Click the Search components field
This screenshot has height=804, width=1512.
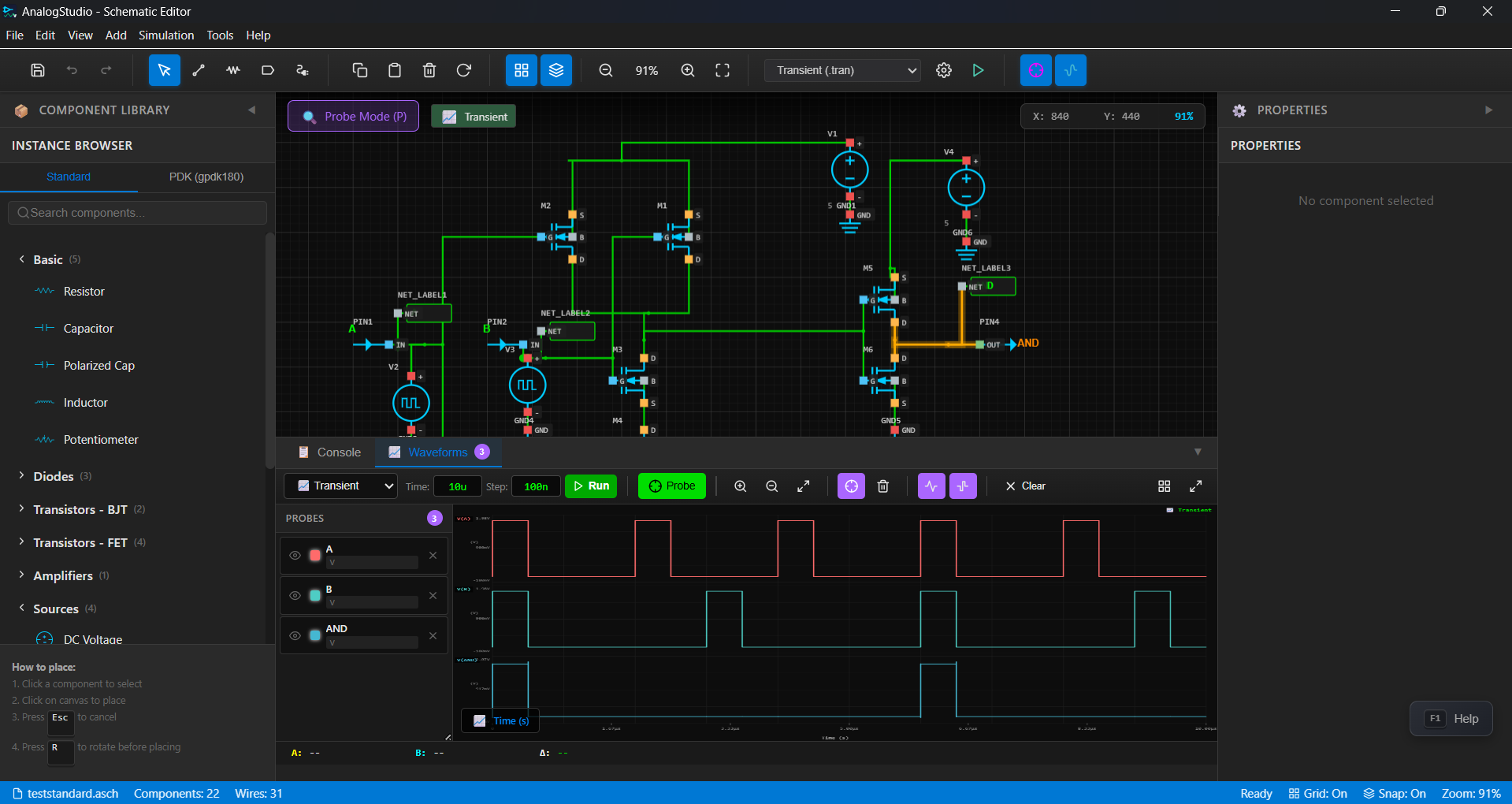tap(137, 212)
